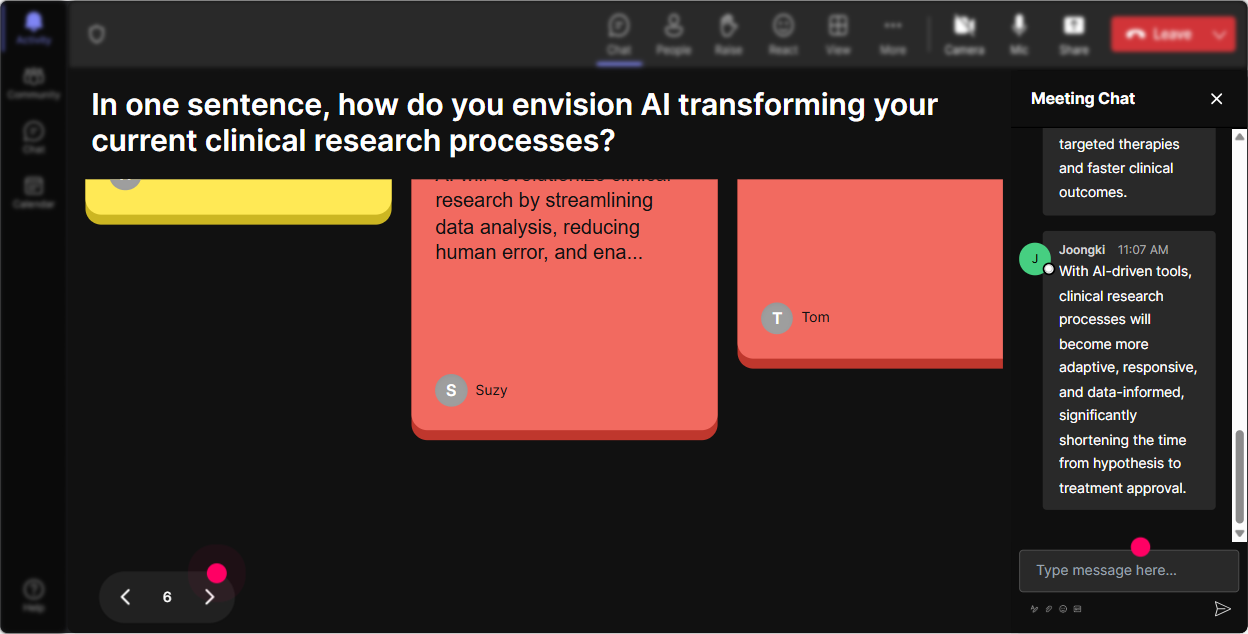Expand the Leave button dropdown arrow
This screenshot has height=634, width=1248.
pyautogui.click(x=1220, y=34)
